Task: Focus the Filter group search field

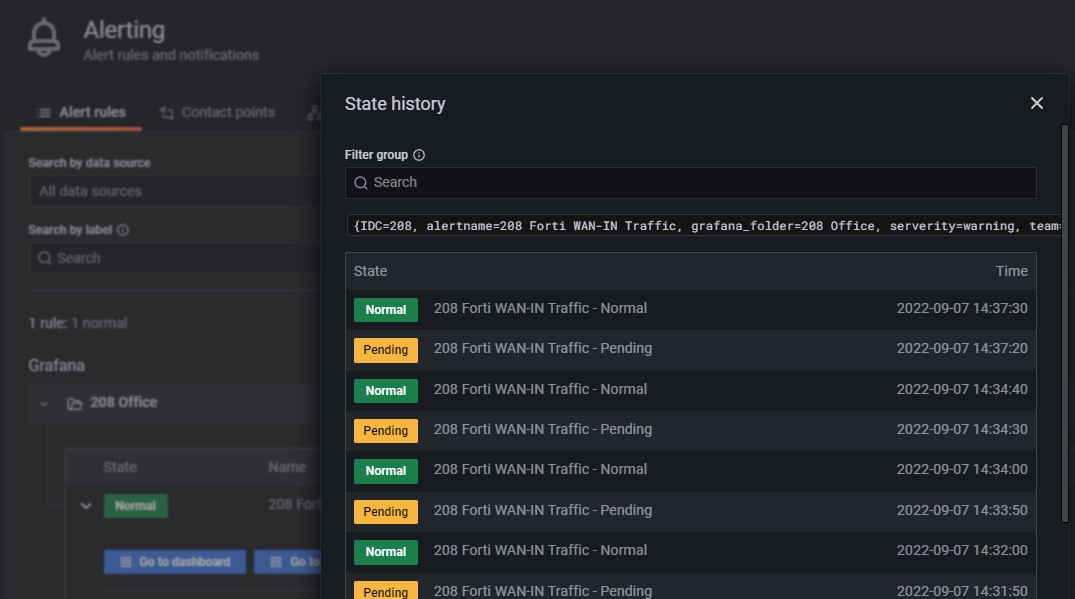Action: coord(690,183)
